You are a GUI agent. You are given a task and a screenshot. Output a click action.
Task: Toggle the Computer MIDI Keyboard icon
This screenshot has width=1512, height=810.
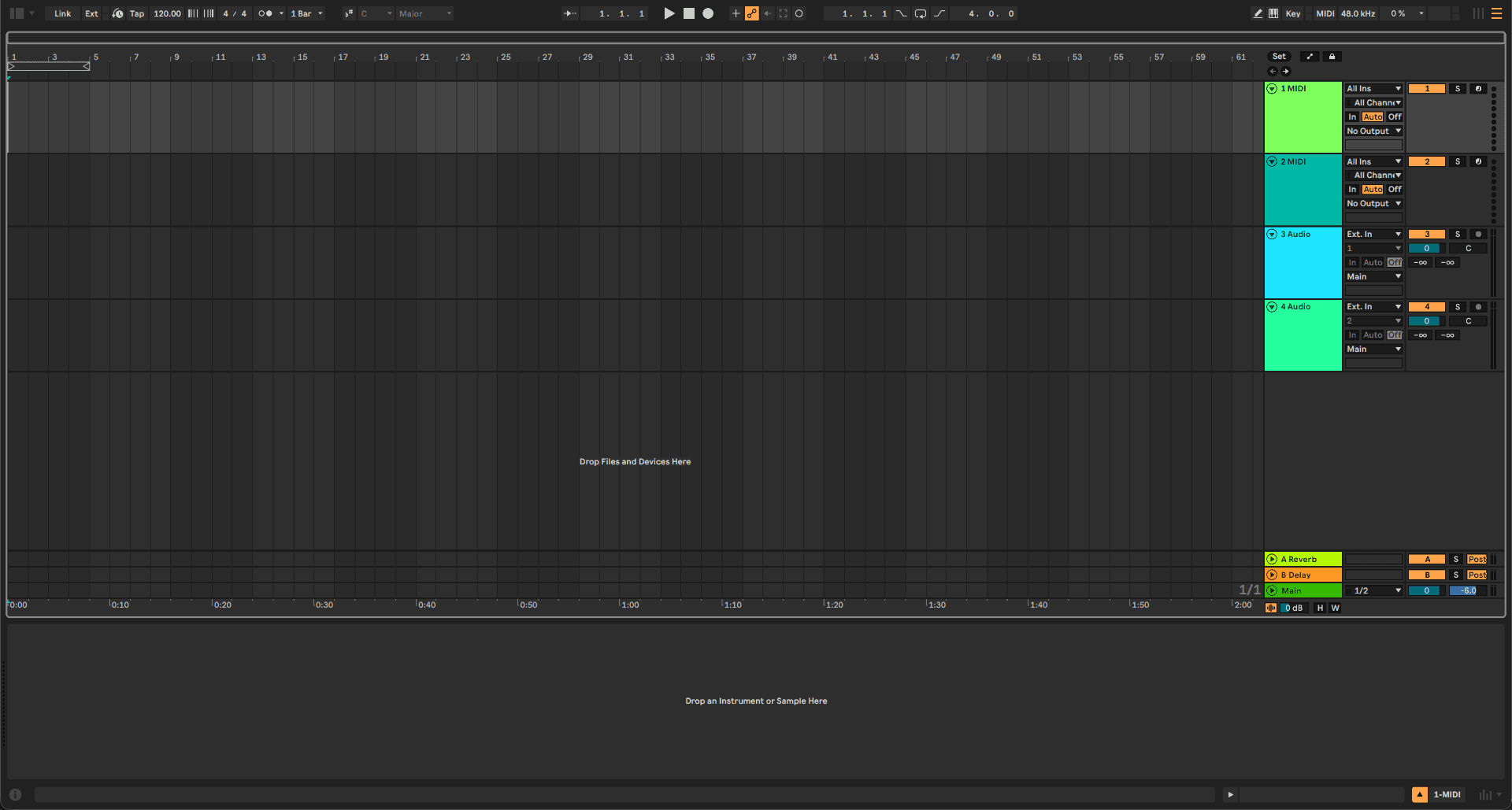(x=1273, y=13)
